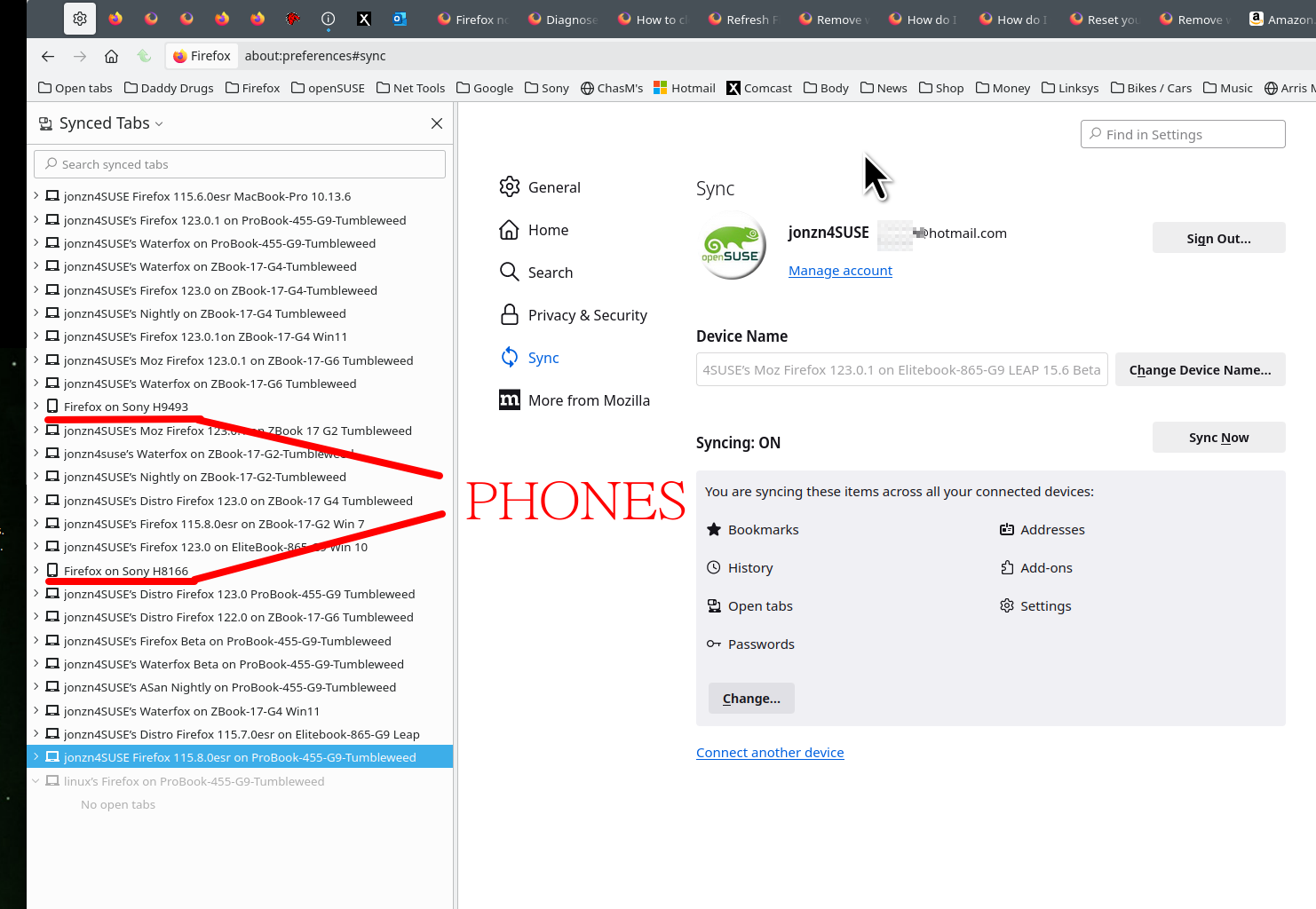Expand the Firefox 115.6.0esr MacBook-Pro 10.13.6 device
1316x909 pixels.
[36, 196]
